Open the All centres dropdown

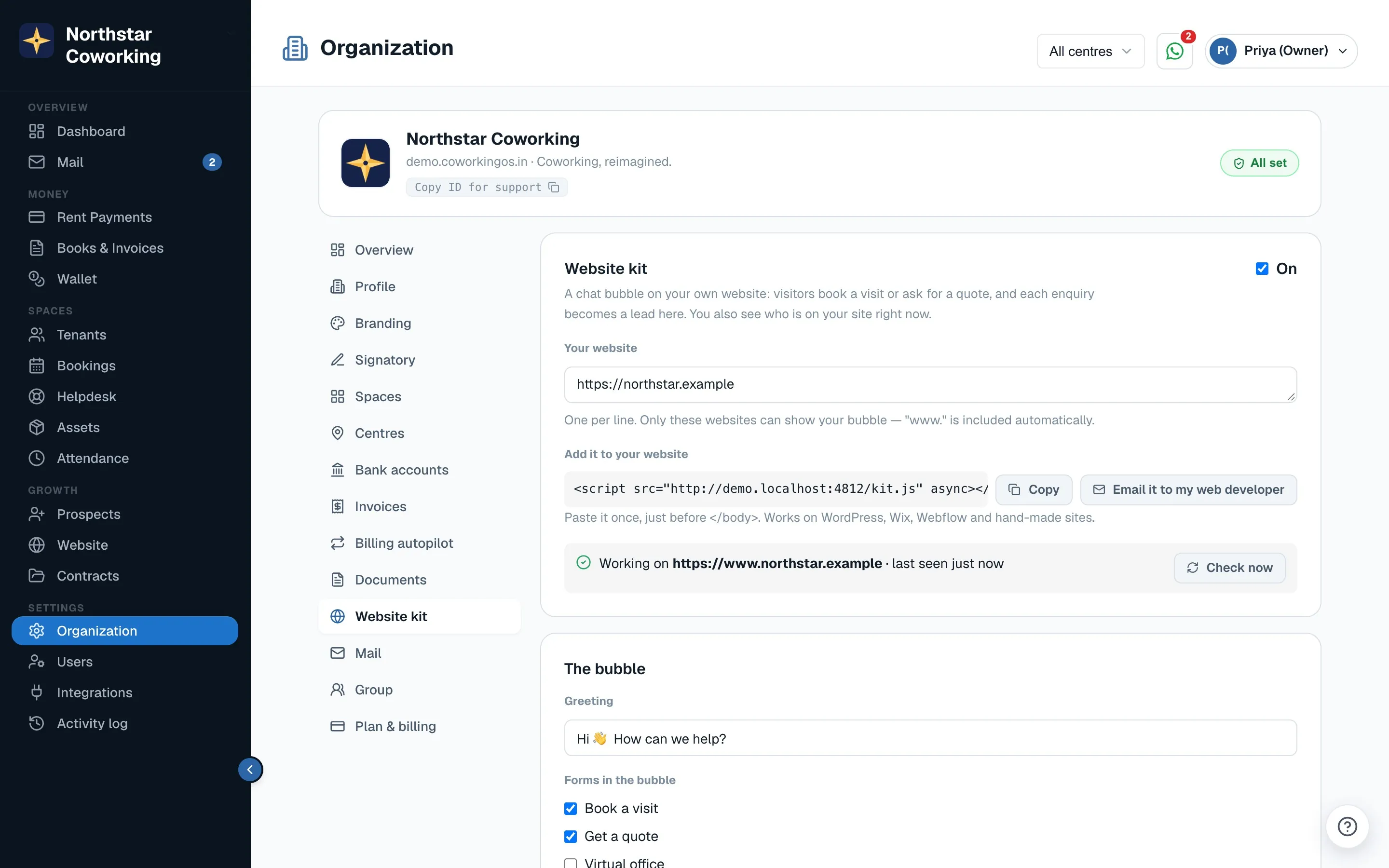coord(1090,51)
